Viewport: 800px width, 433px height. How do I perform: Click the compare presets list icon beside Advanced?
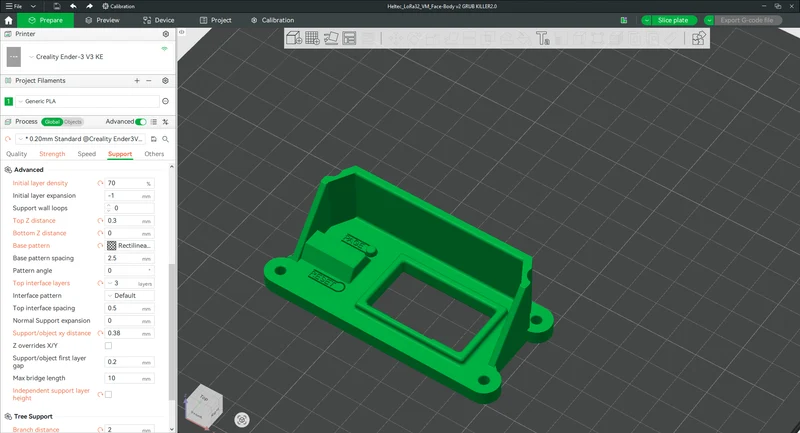click(x=154, y=122)
